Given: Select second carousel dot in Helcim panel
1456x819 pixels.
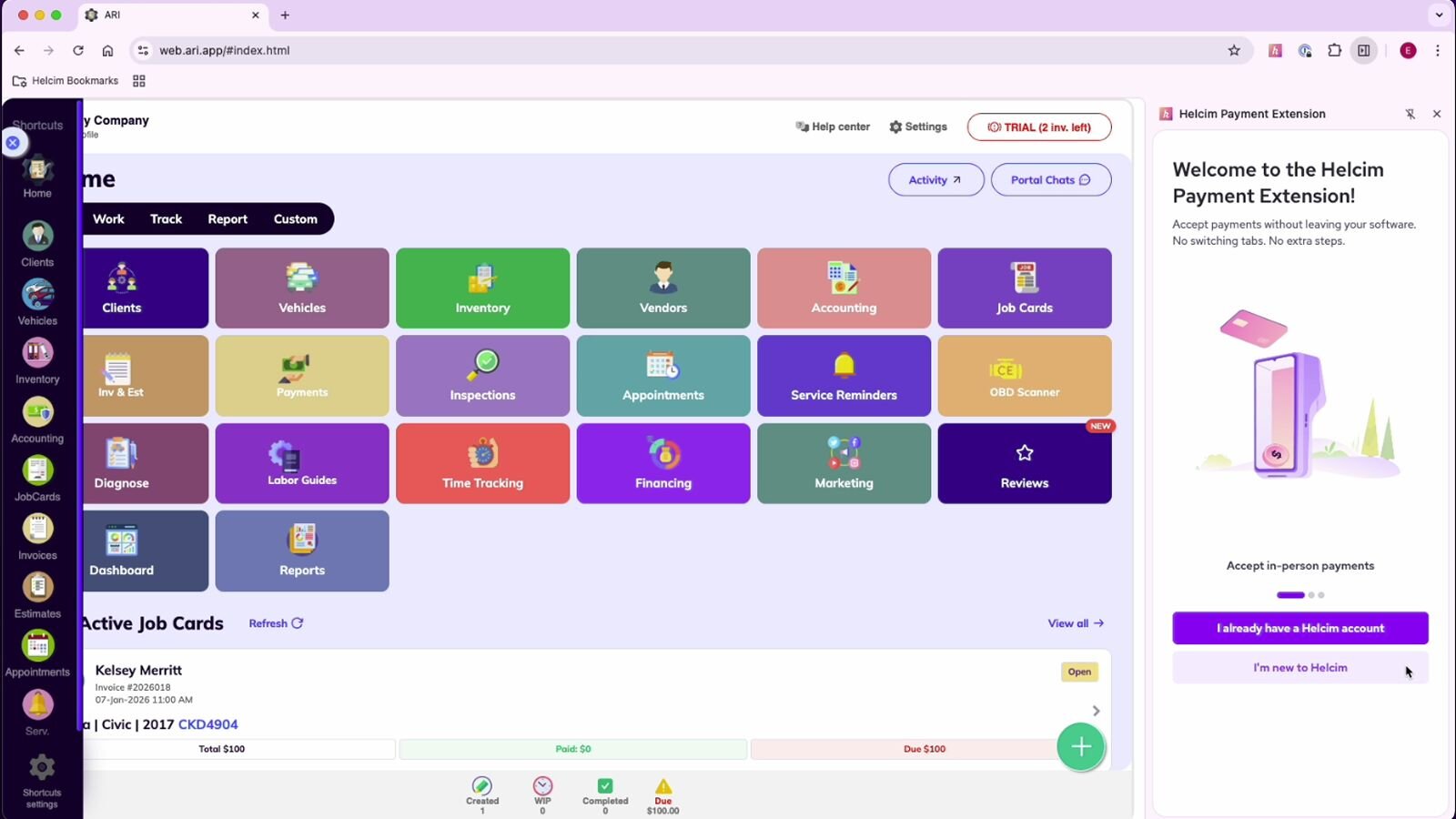Looking at the screenshot, I should click(x=1311, y=595).
